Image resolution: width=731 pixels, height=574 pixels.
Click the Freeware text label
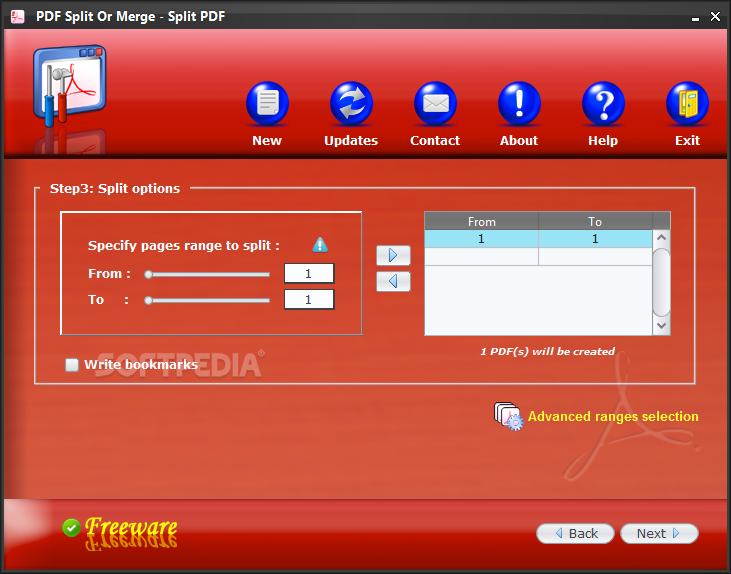point(131,528)
